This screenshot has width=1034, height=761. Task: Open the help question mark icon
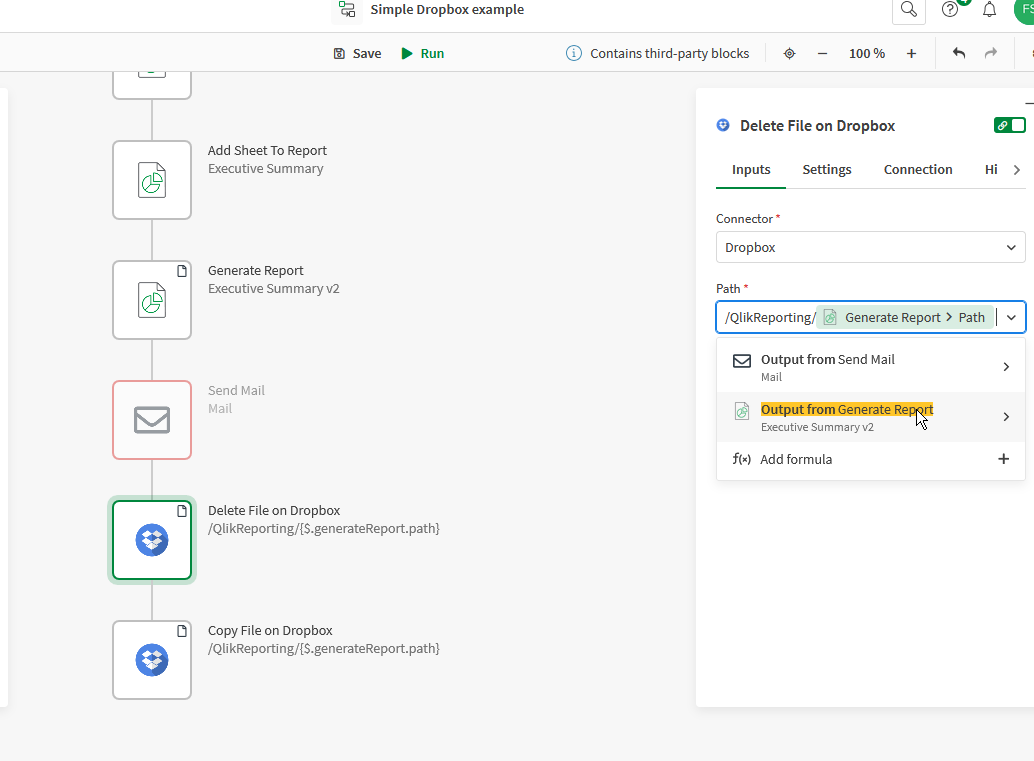click(950, 10)
